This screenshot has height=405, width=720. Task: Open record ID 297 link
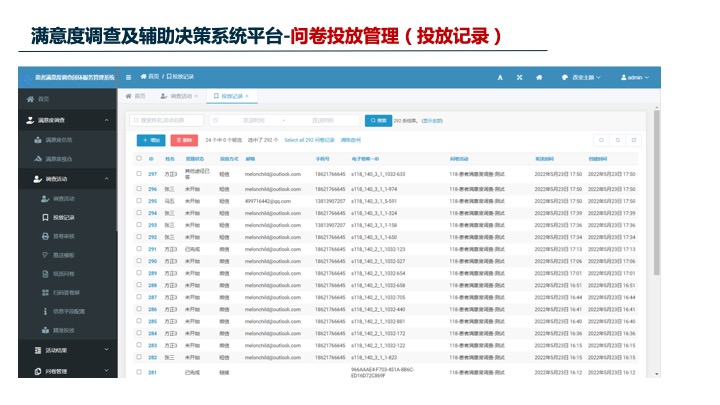click(152, 174)
